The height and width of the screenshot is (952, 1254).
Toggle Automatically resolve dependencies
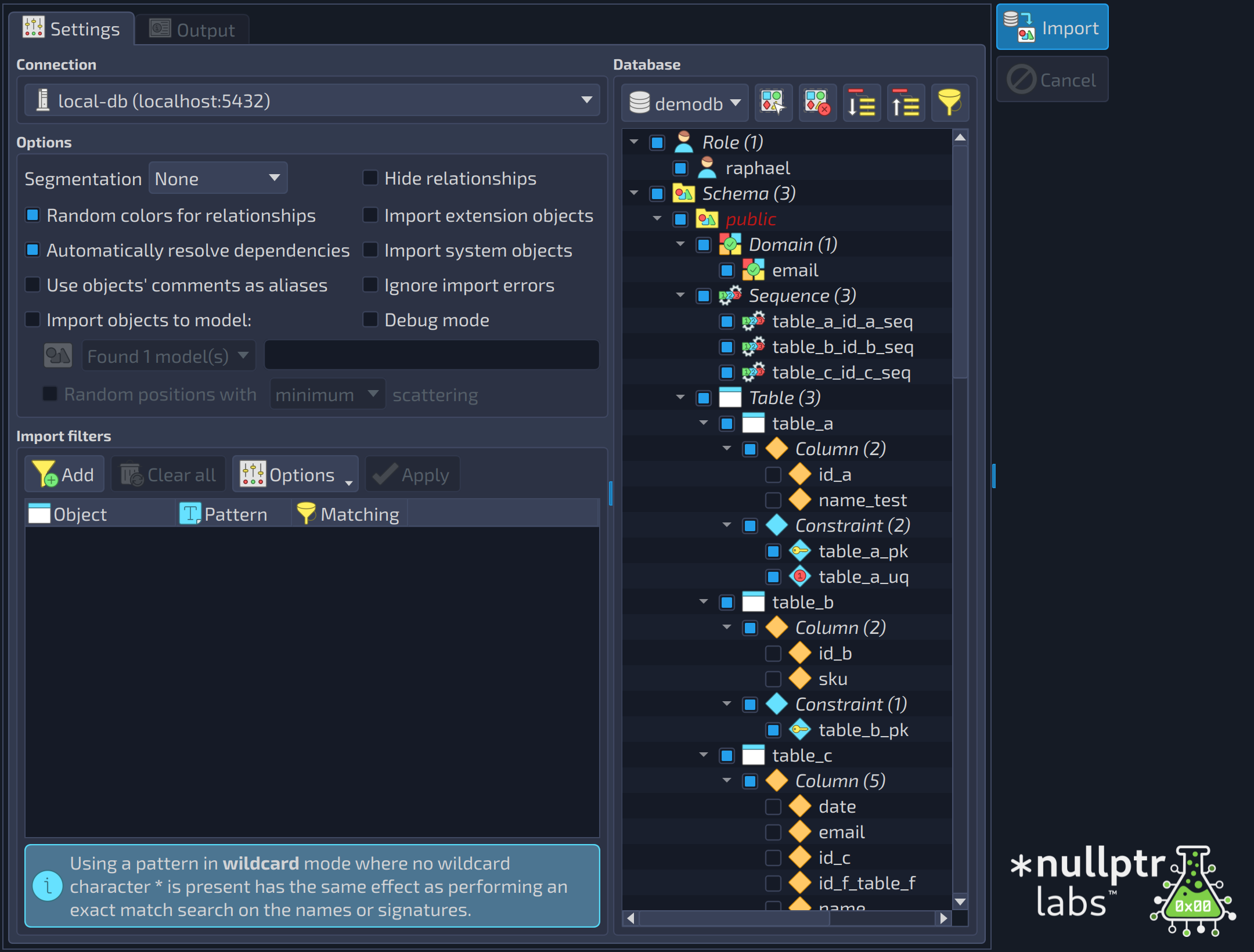pyautogui.click(x=33, y=250)
